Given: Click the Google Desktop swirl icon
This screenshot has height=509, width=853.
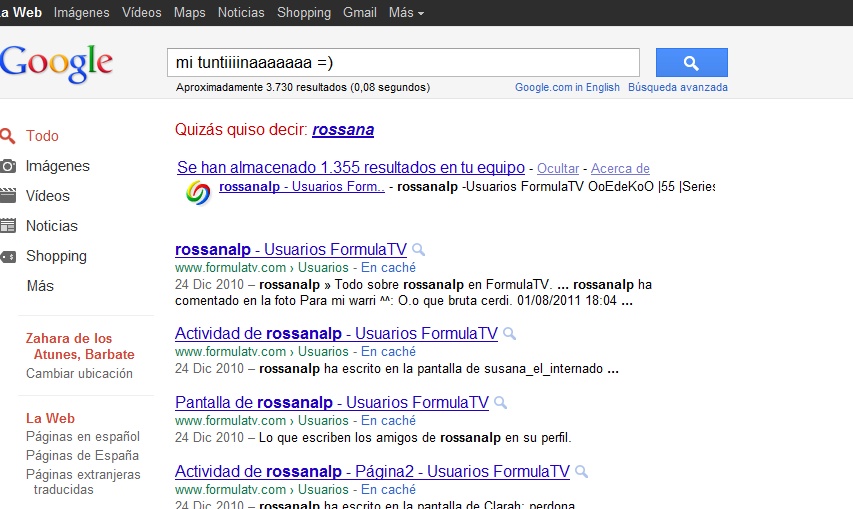Looking at the screenshot, I should 199,192.
